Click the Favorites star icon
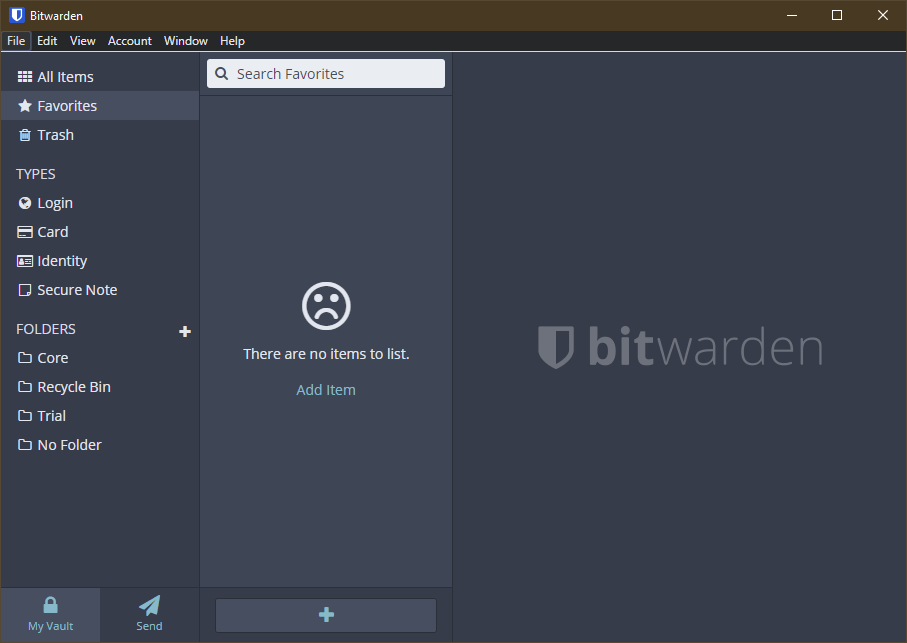 click(25, 106)
